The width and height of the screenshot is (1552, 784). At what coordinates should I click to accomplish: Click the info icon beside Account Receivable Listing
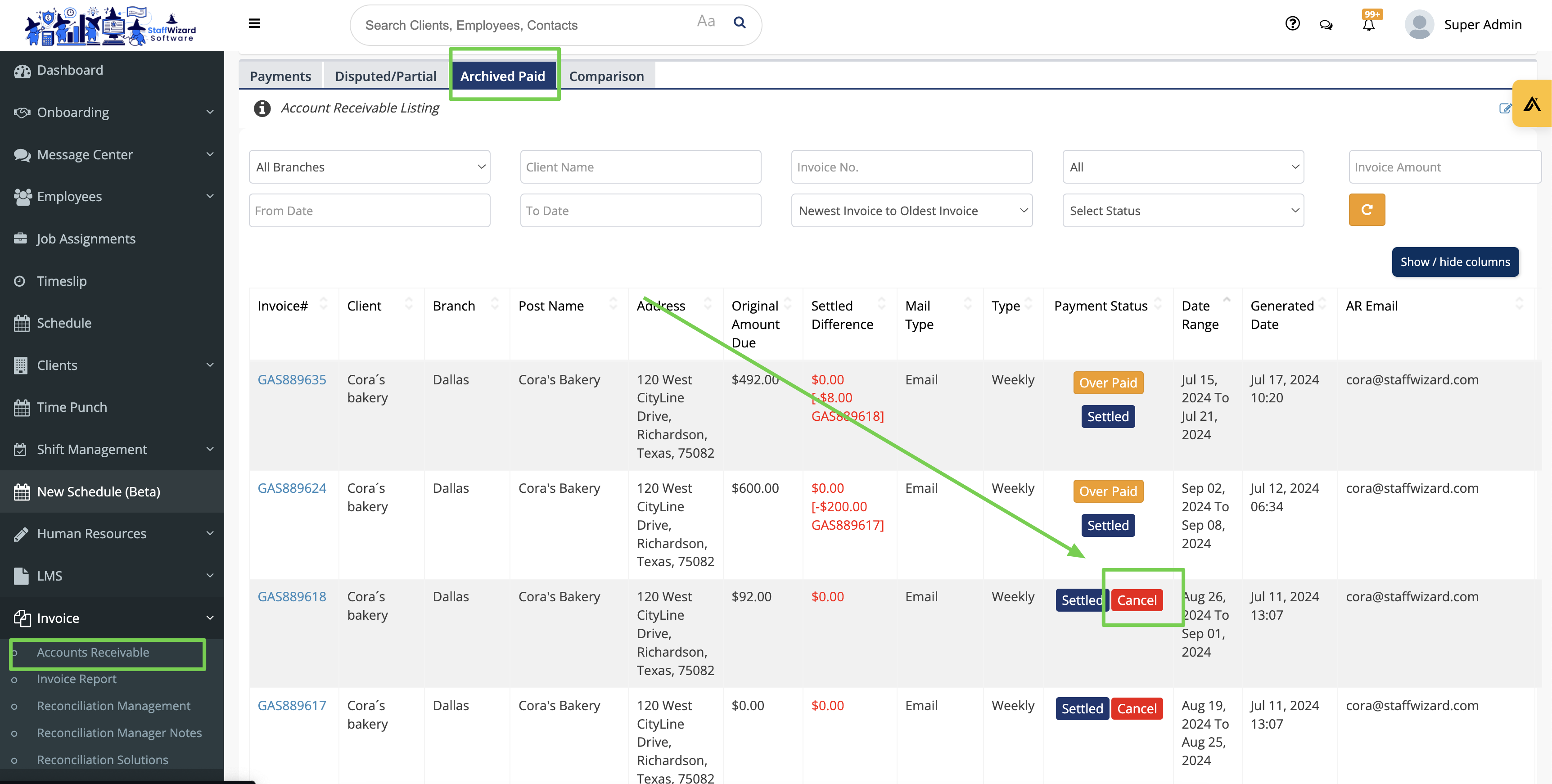coord(262,108)
